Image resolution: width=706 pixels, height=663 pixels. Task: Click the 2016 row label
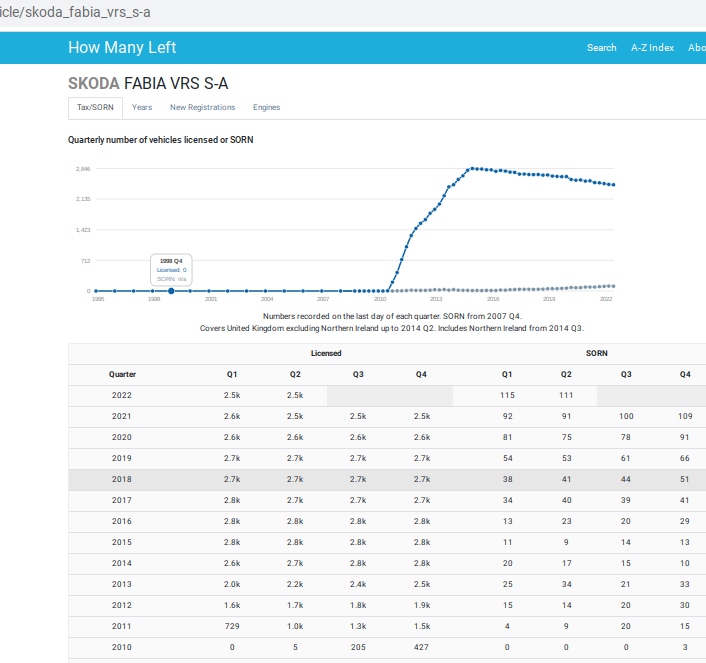click(x=122, y=521)
